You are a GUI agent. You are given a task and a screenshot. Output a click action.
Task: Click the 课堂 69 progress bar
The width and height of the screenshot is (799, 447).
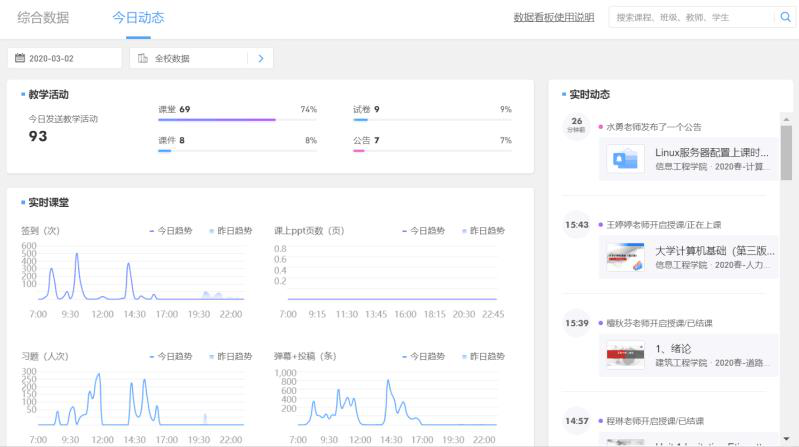click(237, 120)
